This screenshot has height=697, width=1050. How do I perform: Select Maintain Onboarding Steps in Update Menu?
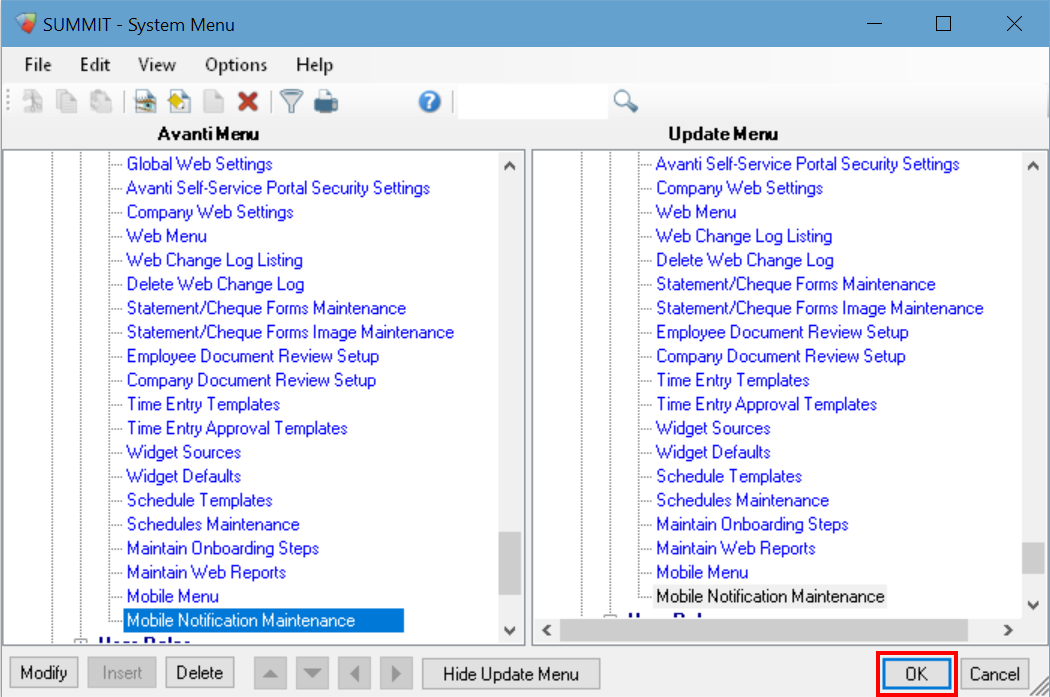point(752,526)
